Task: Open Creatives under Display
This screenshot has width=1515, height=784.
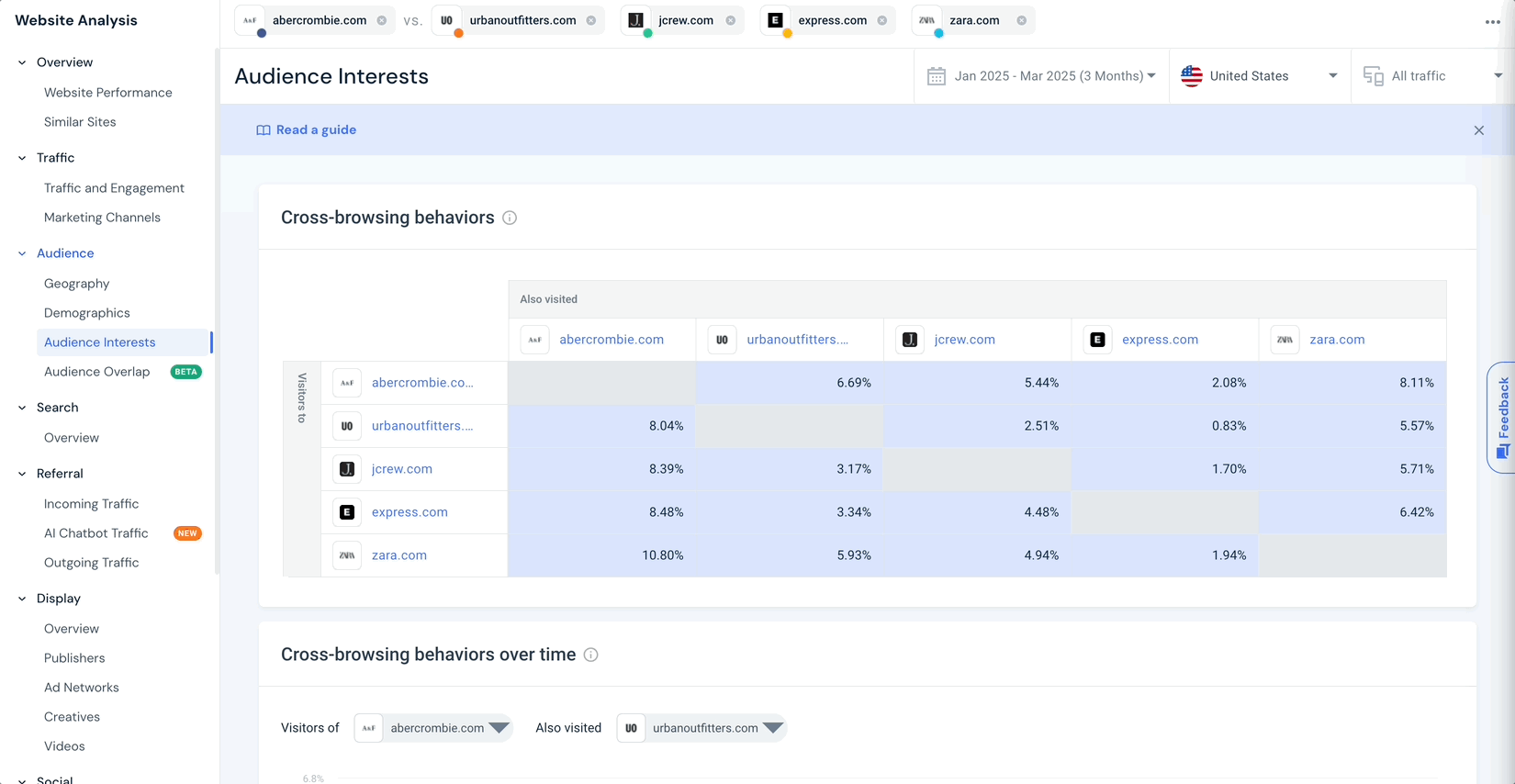Action: click(72, 717)
